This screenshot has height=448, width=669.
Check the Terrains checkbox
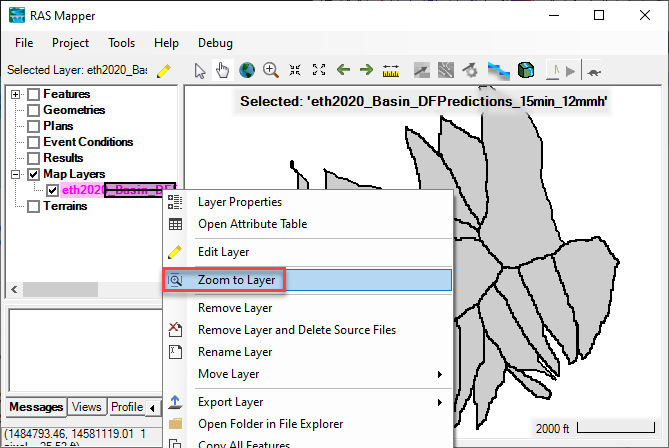click(34, 206)
